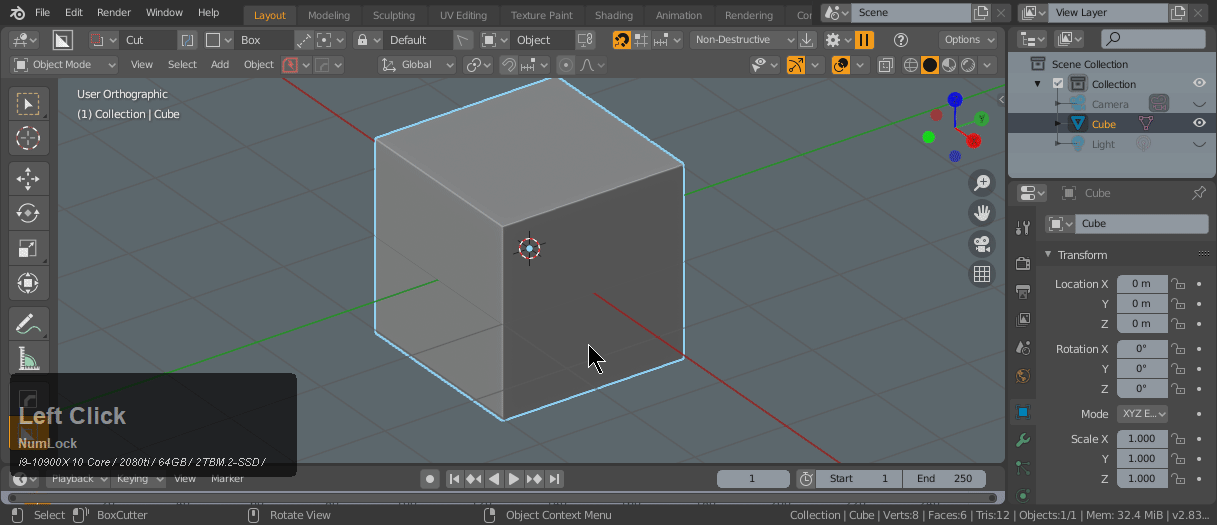Toggle lock for Location X
The image size is (1217, 525).
(x=1179, y=284)
